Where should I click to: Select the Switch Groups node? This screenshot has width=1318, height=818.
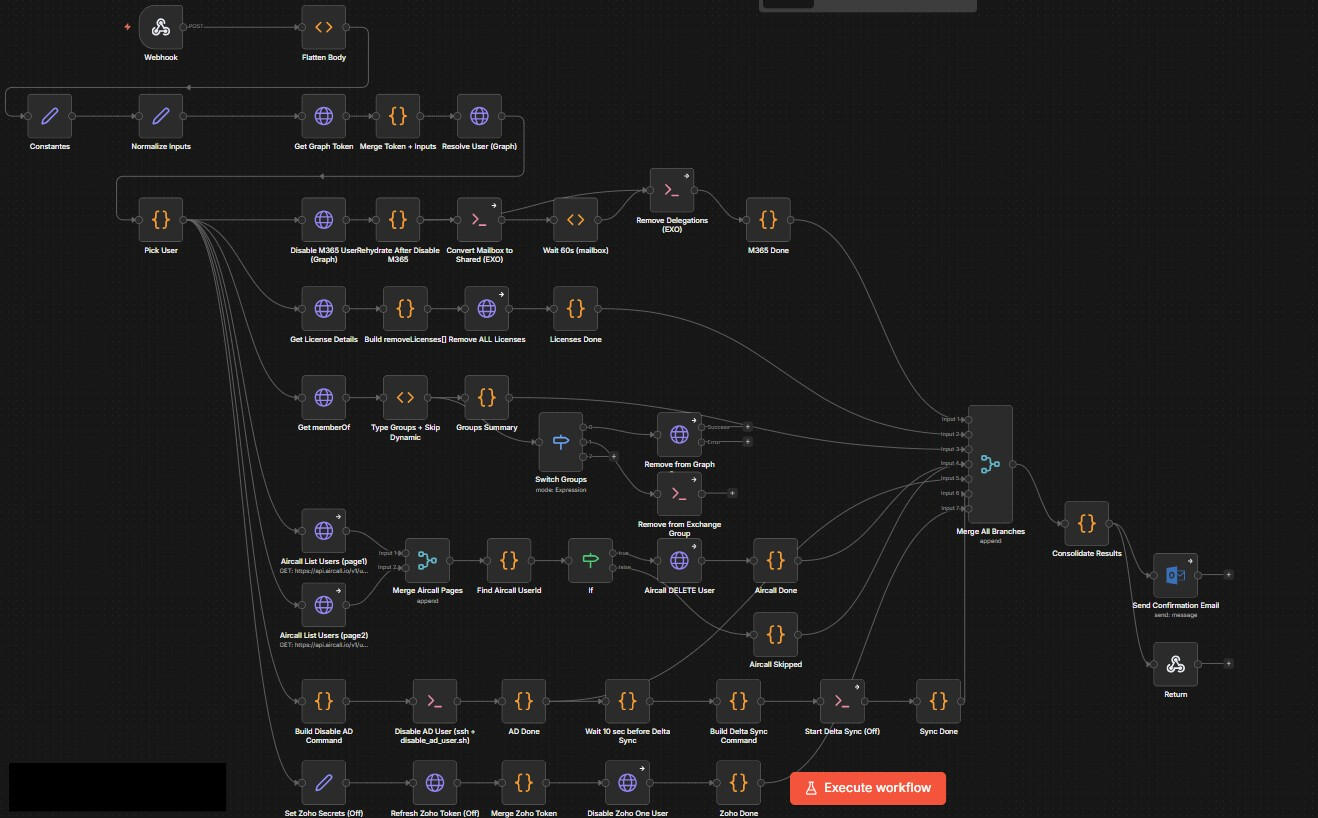[x=560, y=441]
